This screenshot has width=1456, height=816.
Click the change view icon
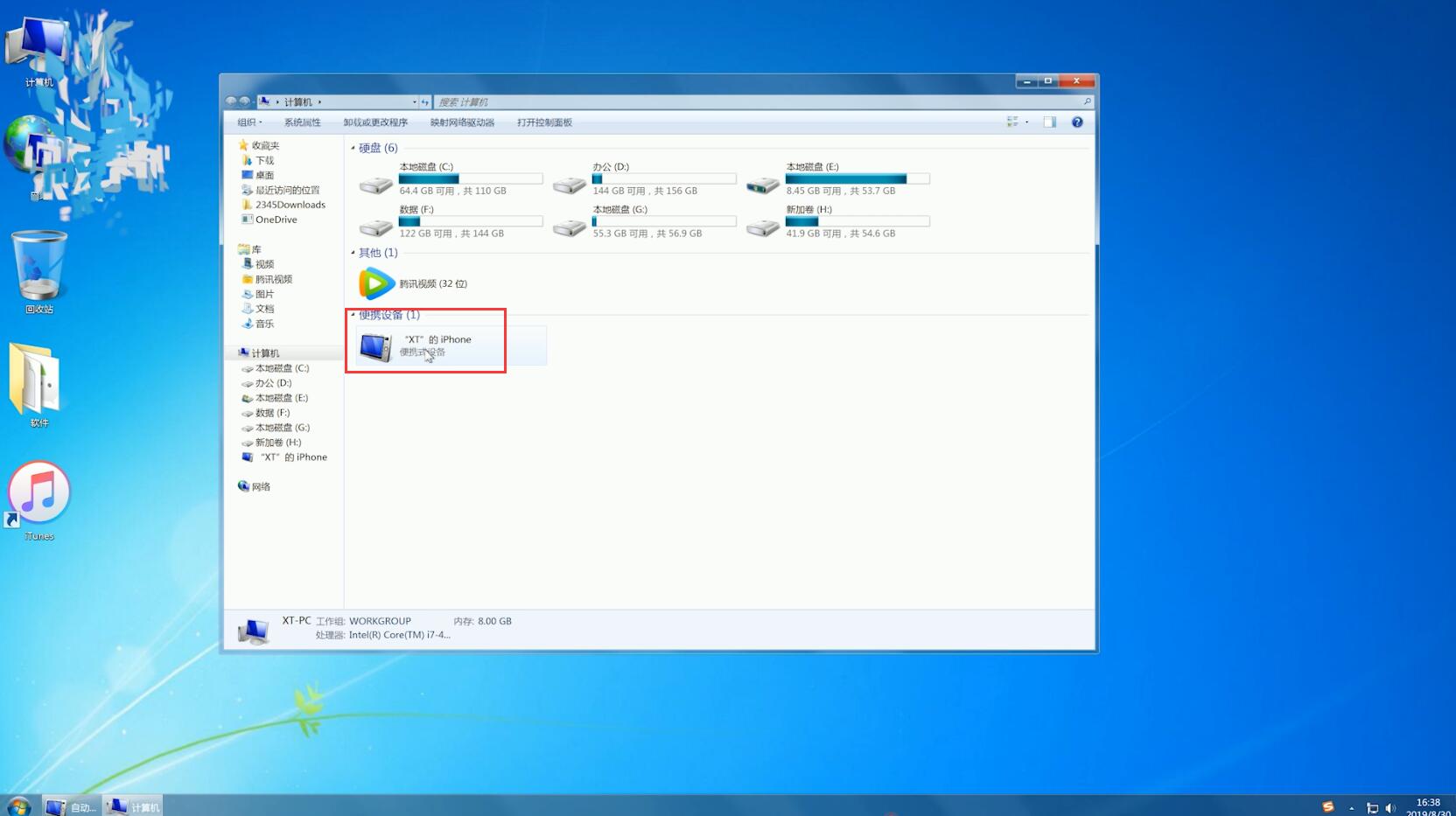[1012, 122]
